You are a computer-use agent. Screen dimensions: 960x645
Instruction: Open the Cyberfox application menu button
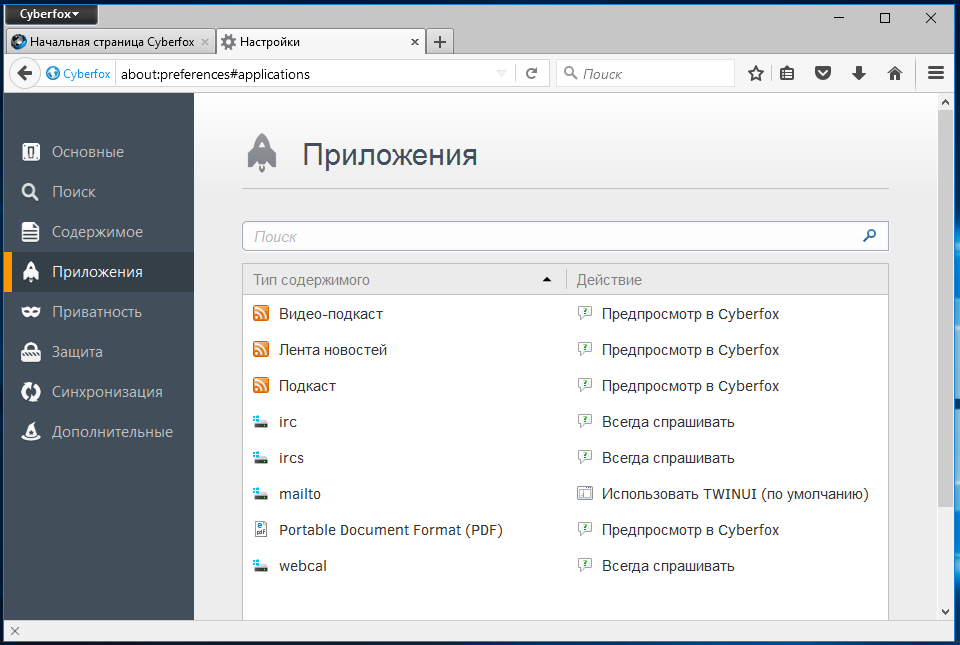click(x=50, y=14)
